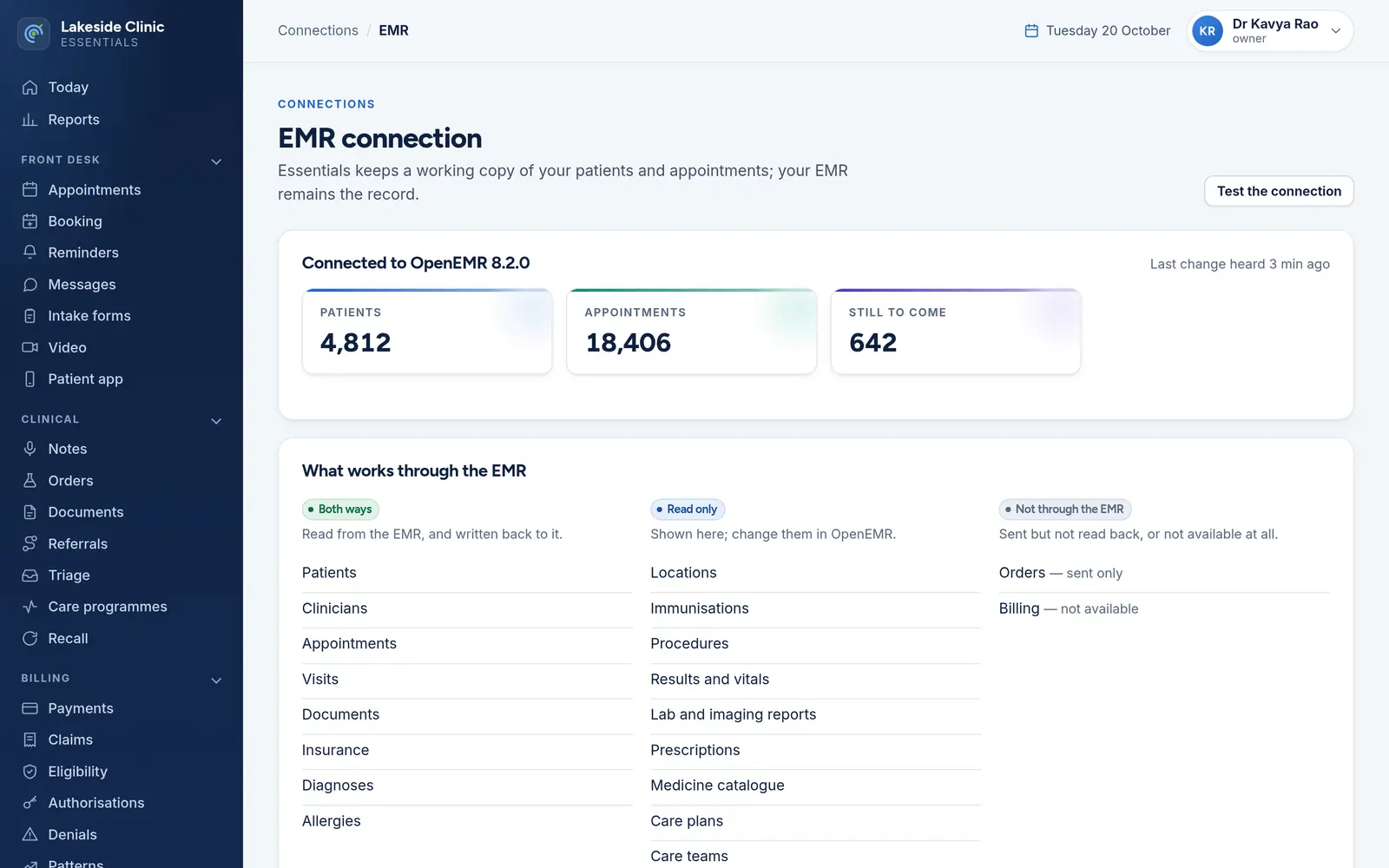
Task: Open Messages from the sidebar
Action: click(122, 285)
